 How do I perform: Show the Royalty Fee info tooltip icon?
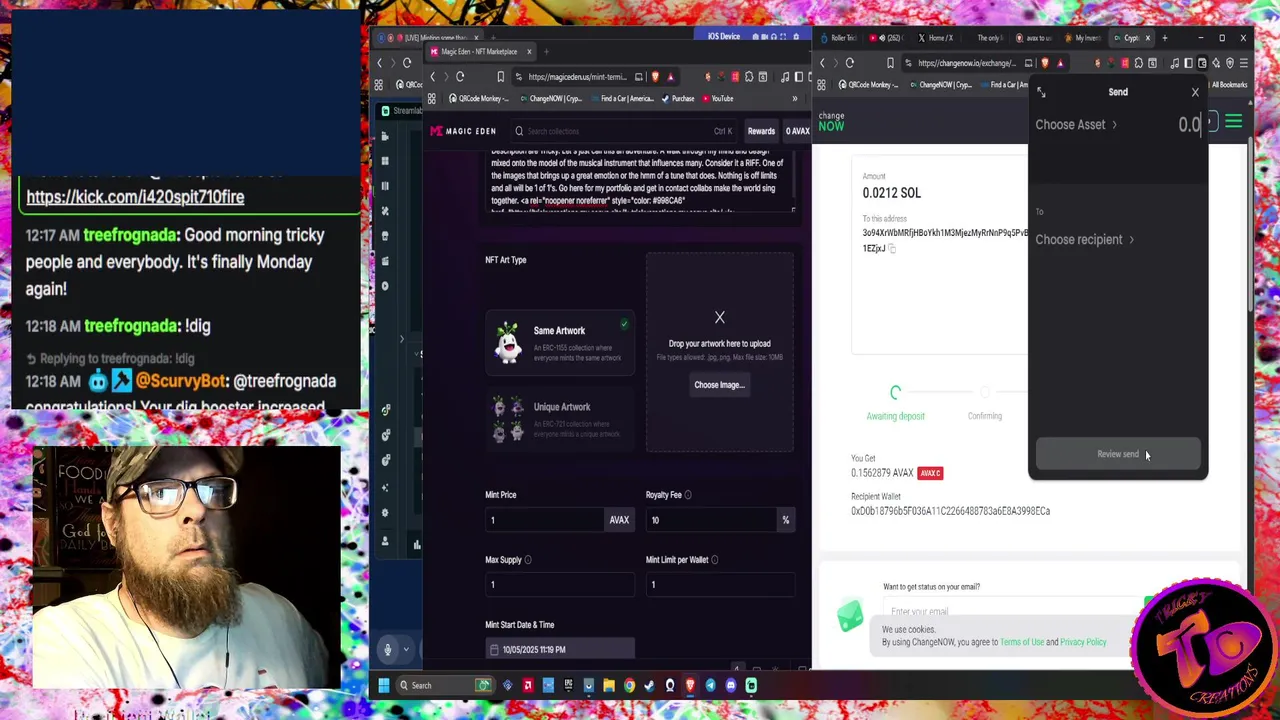pos(688,495)
